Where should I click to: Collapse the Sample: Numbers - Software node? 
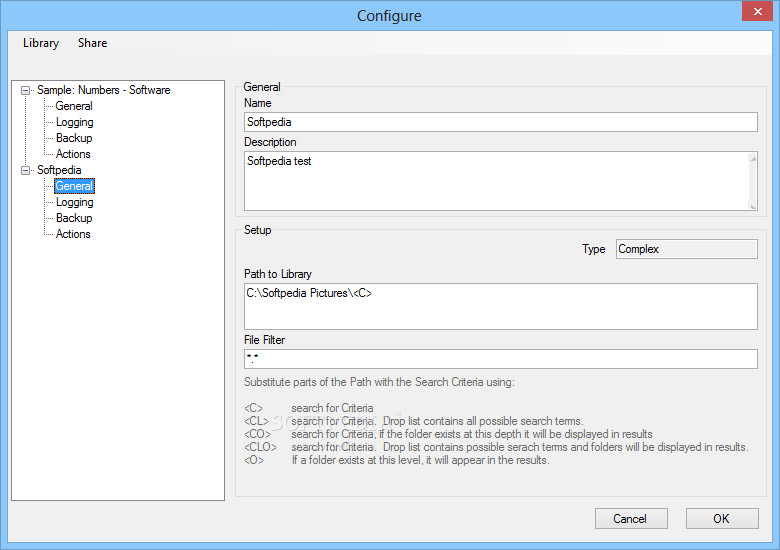click(25, 91)
